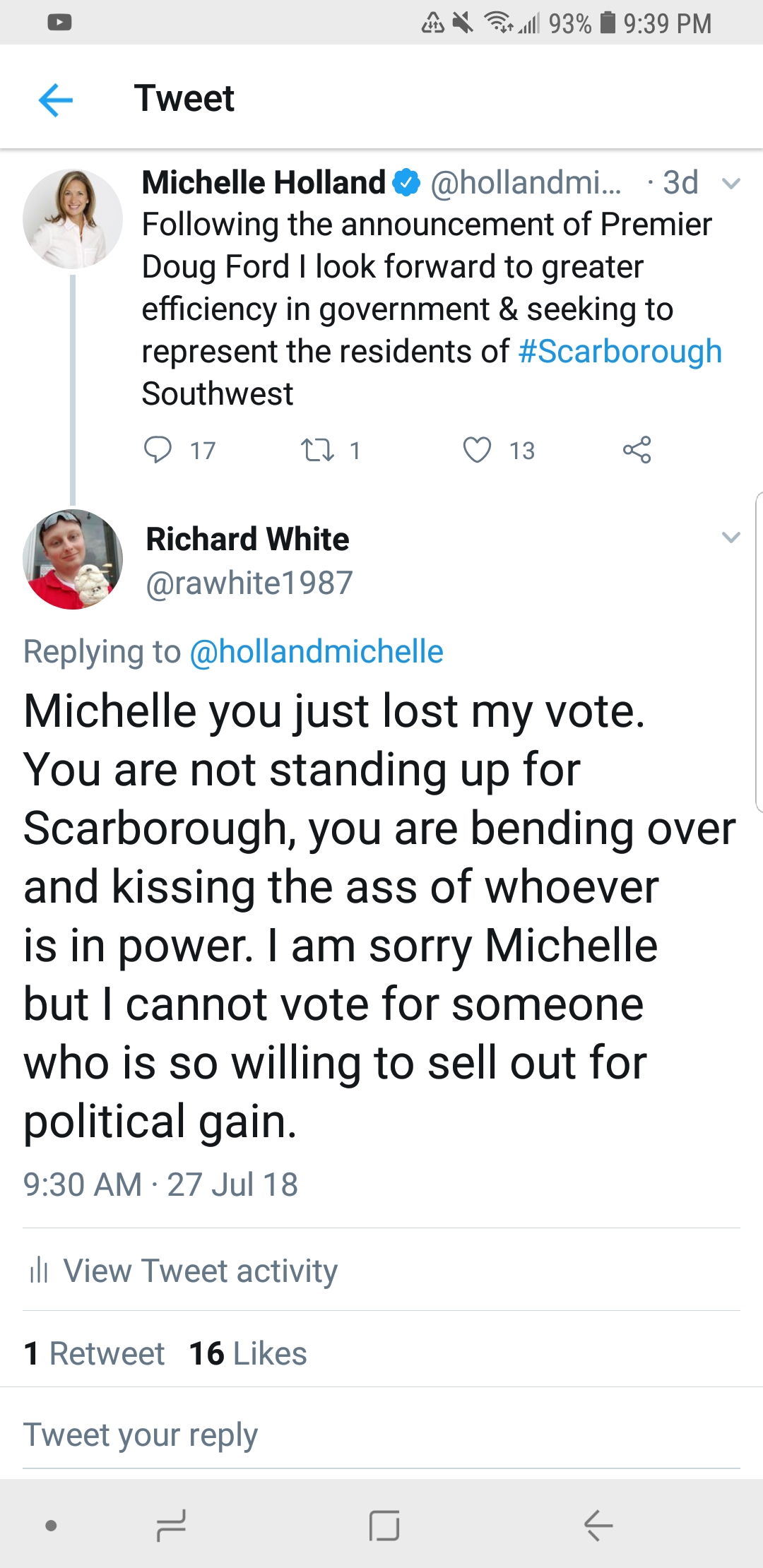
Task: Tap the Android back navigation arrow
Action: [598, 1525]
